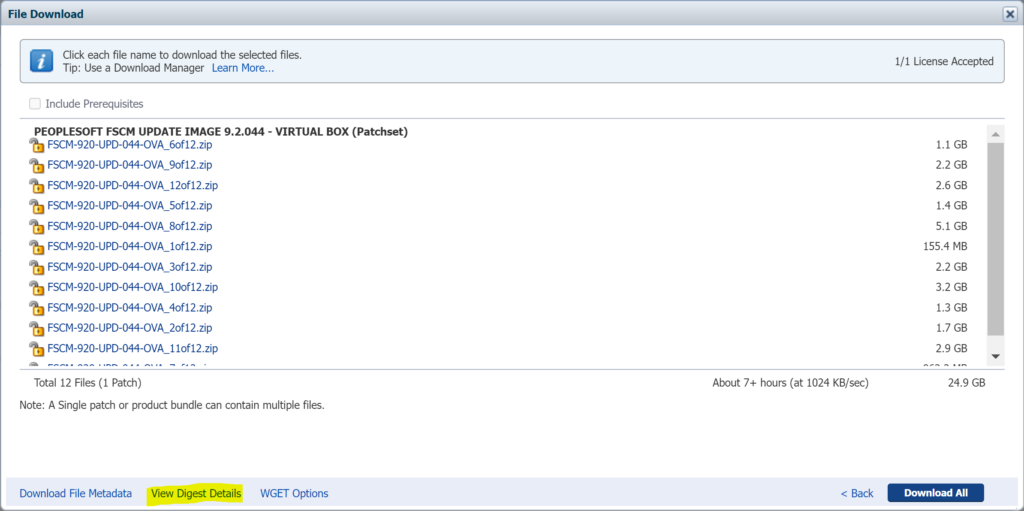Click lock icon beside OVA_8of12.zip
Image resolution: width=1024 pixels, height=511 pixels.
[37, 227]
